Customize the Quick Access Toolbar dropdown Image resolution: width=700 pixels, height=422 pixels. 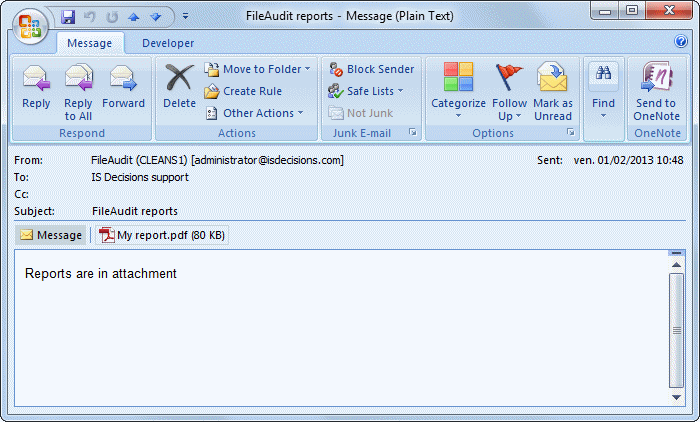185,17
